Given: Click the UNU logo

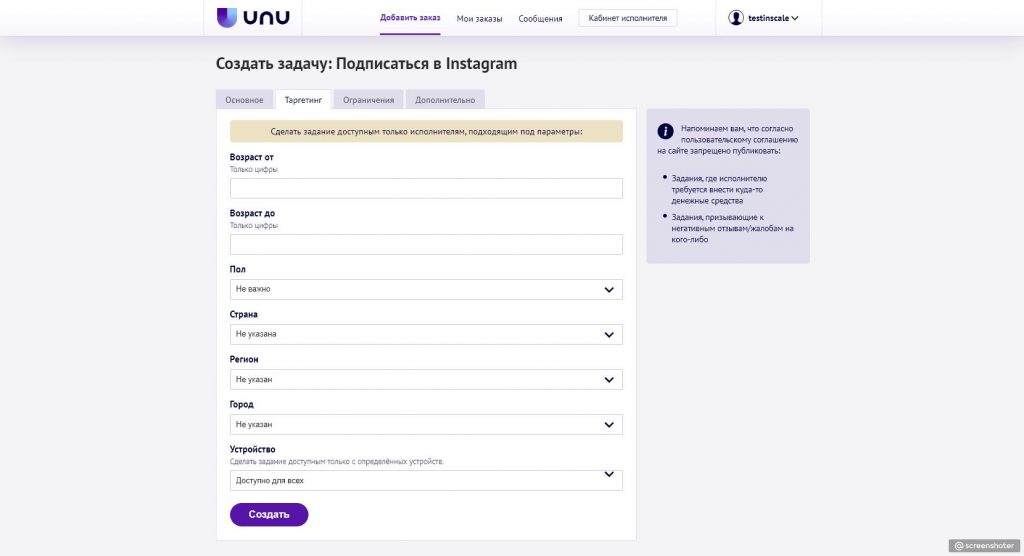Looking at the screenshot, I should pos(253,18).
